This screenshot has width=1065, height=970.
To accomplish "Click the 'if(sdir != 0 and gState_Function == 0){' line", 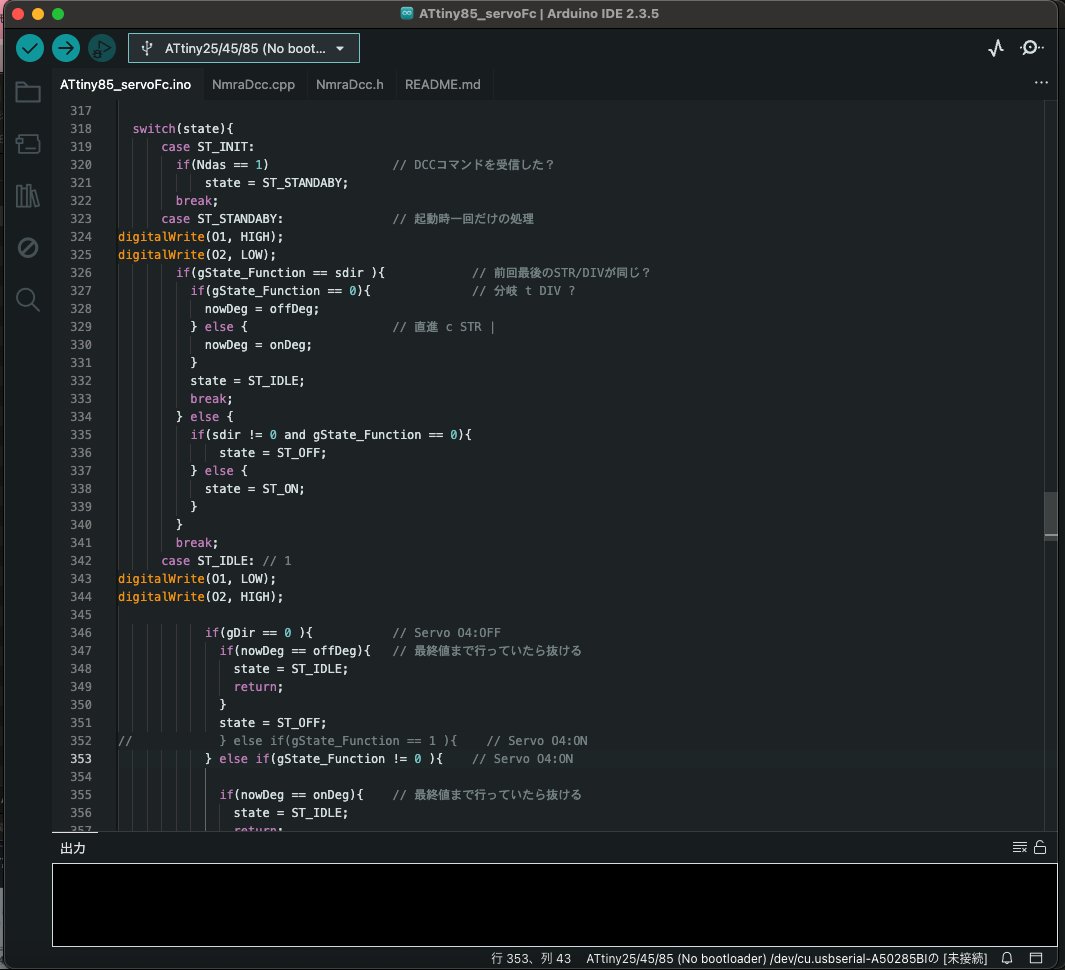I will point(331,435).
